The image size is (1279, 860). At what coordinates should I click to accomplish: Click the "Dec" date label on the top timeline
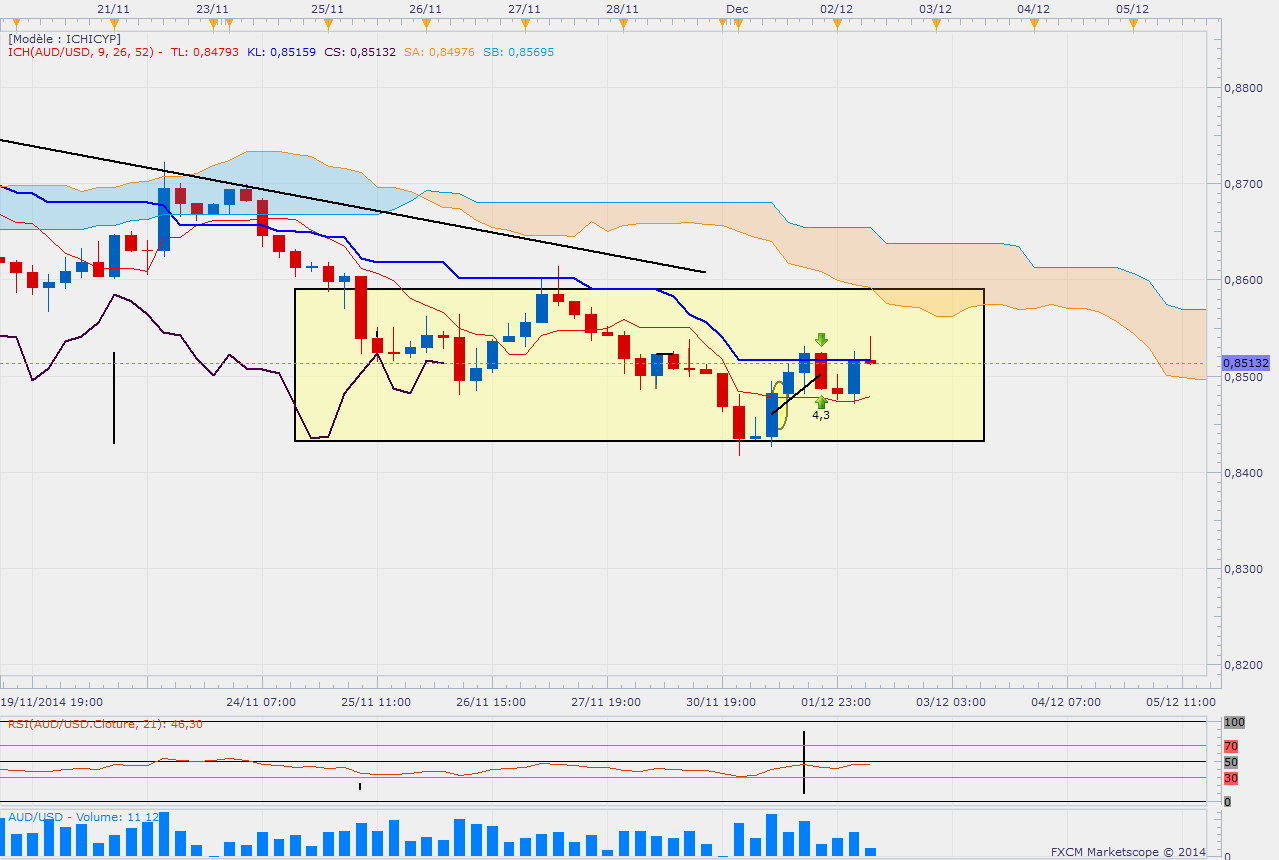pos(737,9)
